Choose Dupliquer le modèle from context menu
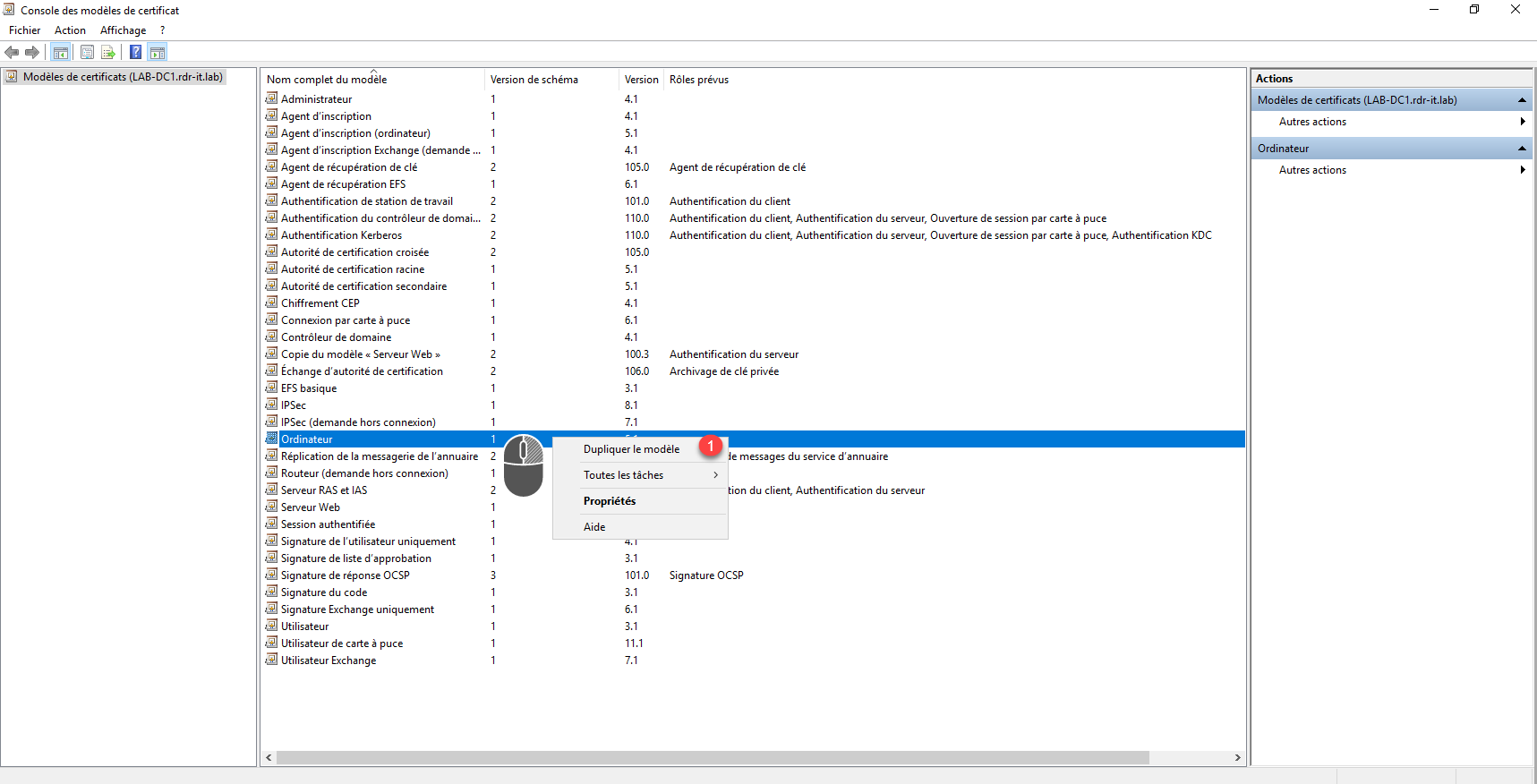 point(631,449)
